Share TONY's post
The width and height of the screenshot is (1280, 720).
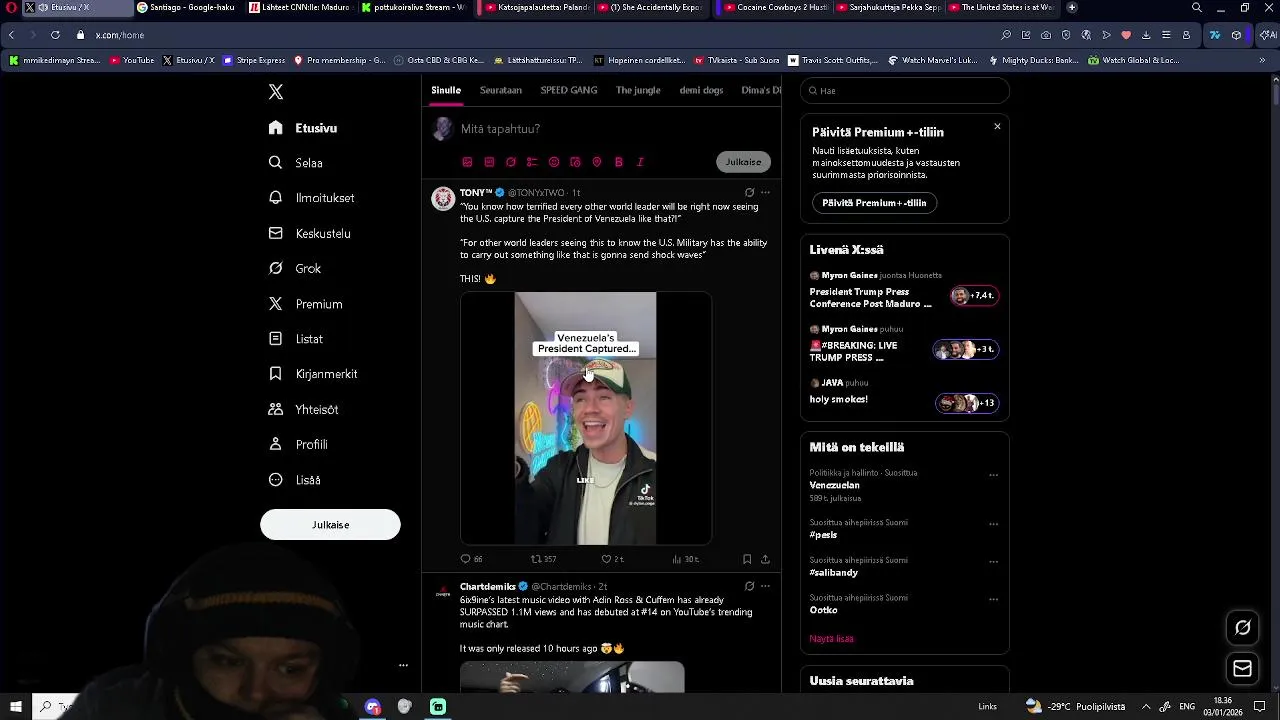coord(765,559)
